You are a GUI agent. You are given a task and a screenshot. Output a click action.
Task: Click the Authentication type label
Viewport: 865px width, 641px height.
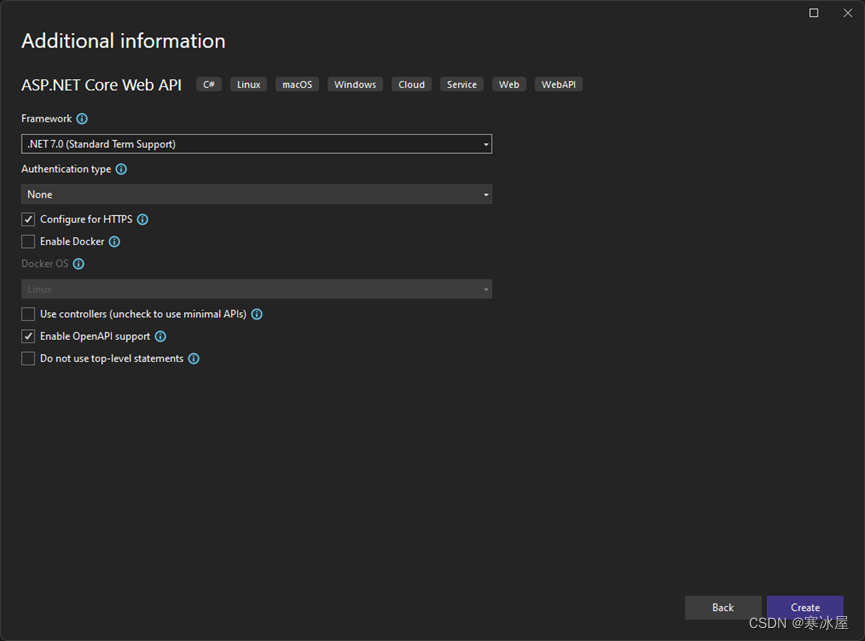tap(66, 169)
